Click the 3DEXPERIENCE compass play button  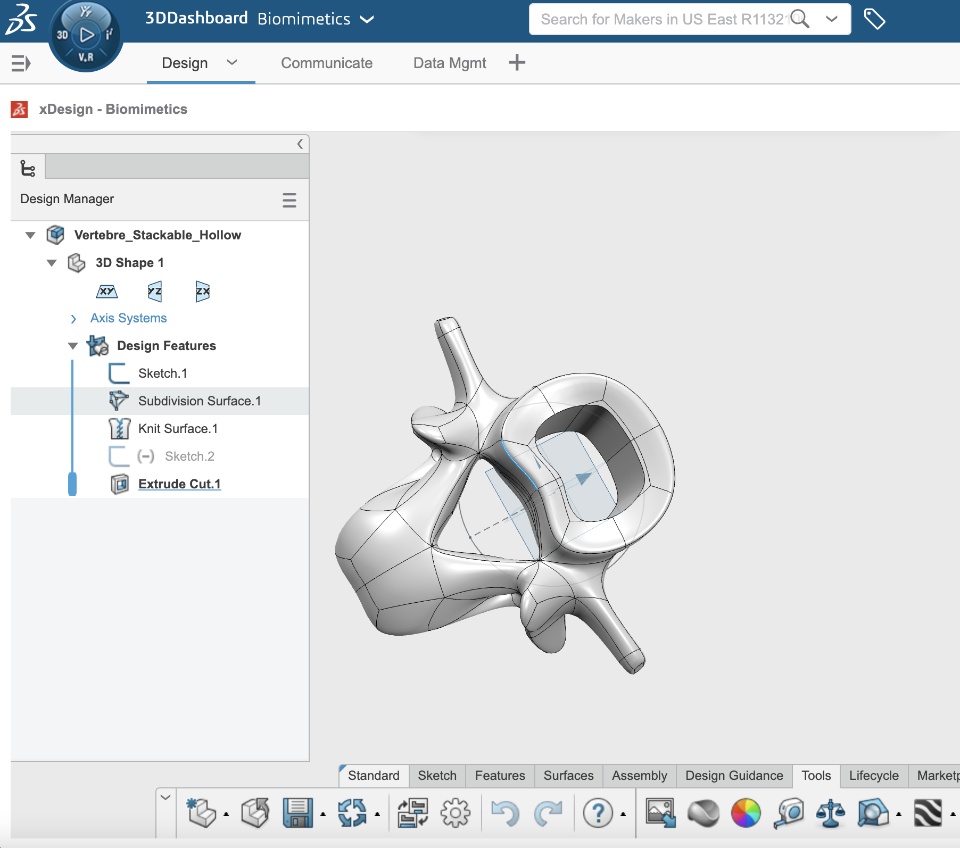coord(86,35)
